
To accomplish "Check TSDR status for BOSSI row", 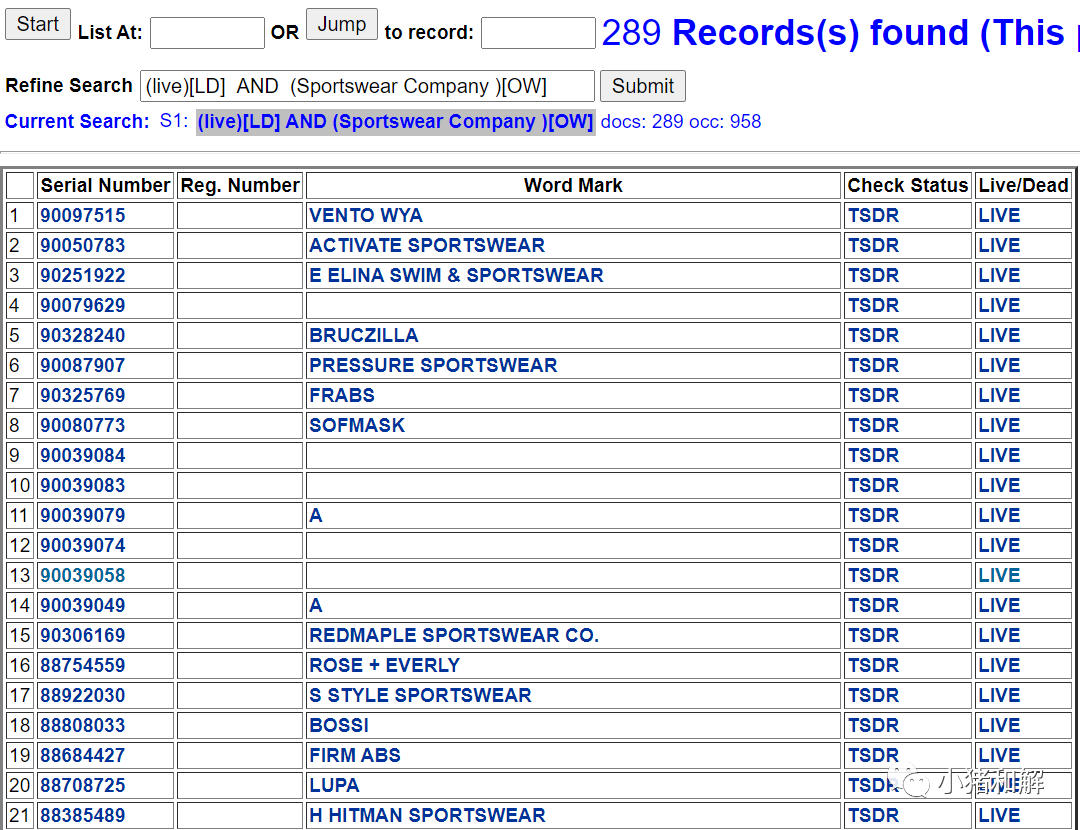I will (873, 725).
